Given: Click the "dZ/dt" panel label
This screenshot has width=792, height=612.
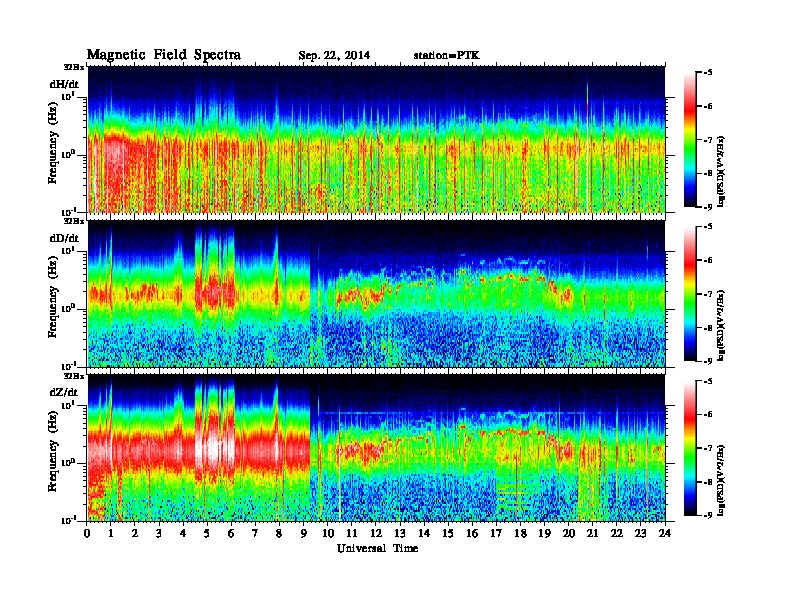Looking at the screenshot, I should tap(65, 392).
